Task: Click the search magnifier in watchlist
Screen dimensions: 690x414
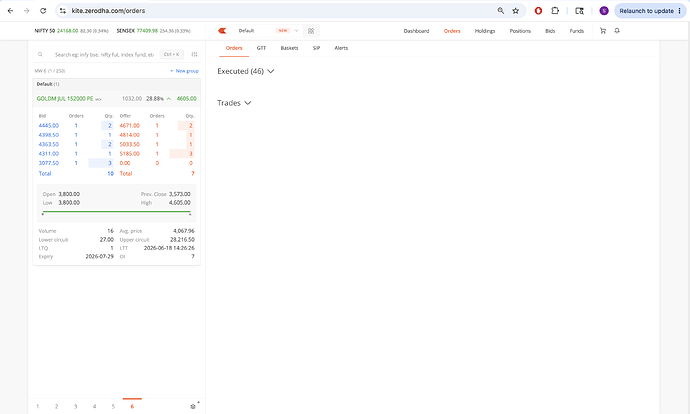Action: [x=40, y=55]
